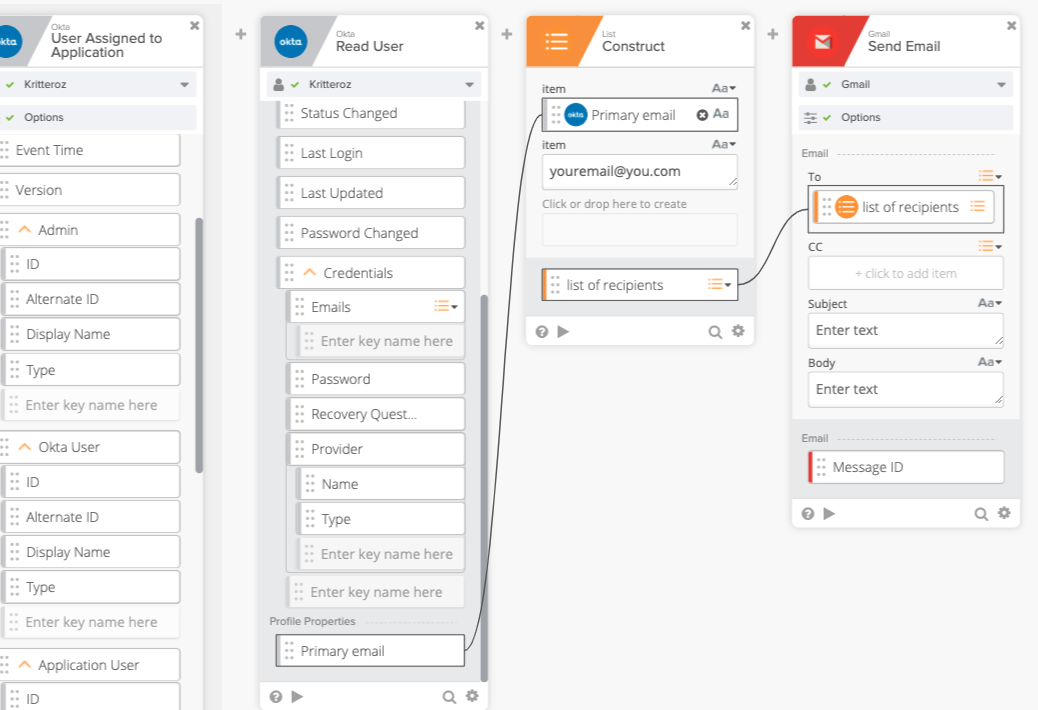
Task: Click Options on Send Email card
Action: [x=860, y=117]
